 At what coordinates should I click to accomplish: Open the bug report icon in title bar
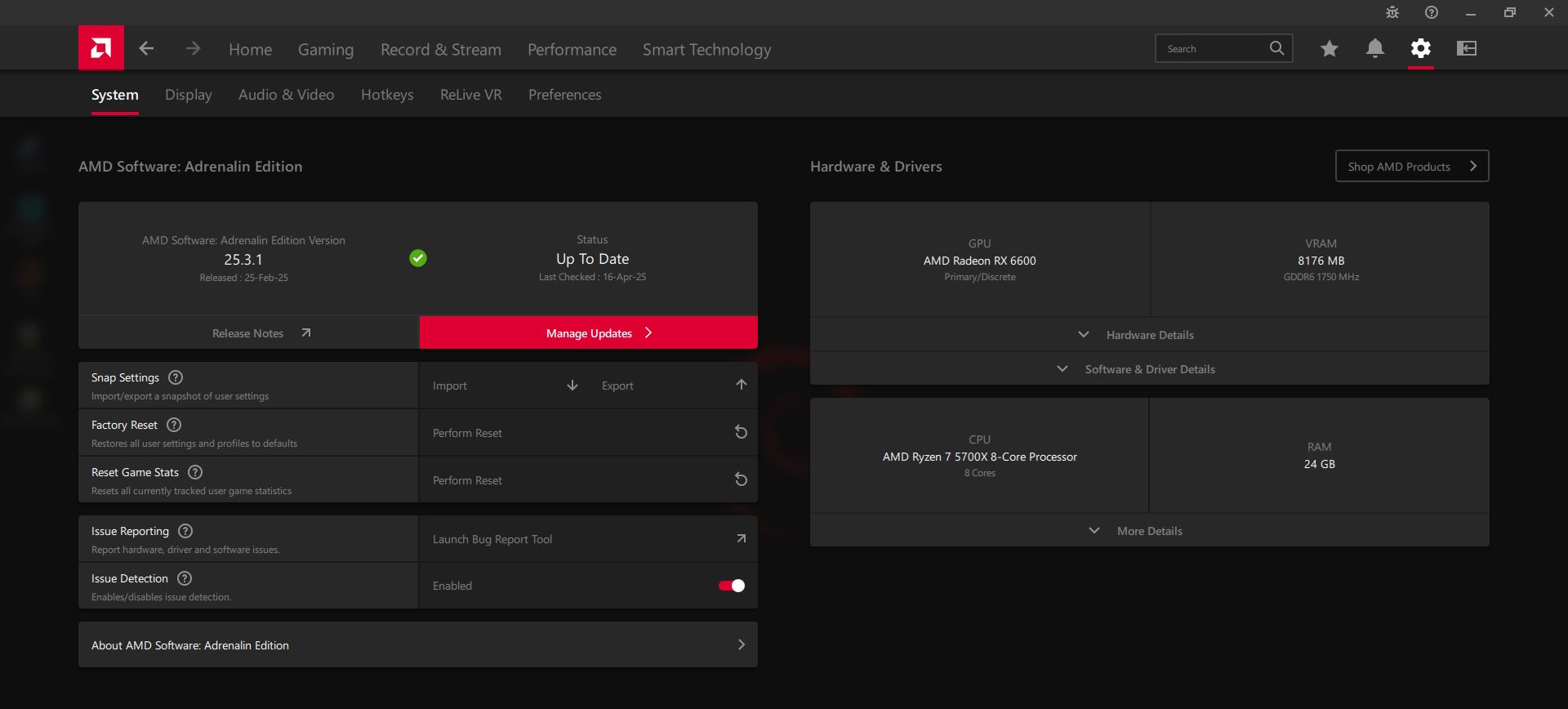[1392, 12]
